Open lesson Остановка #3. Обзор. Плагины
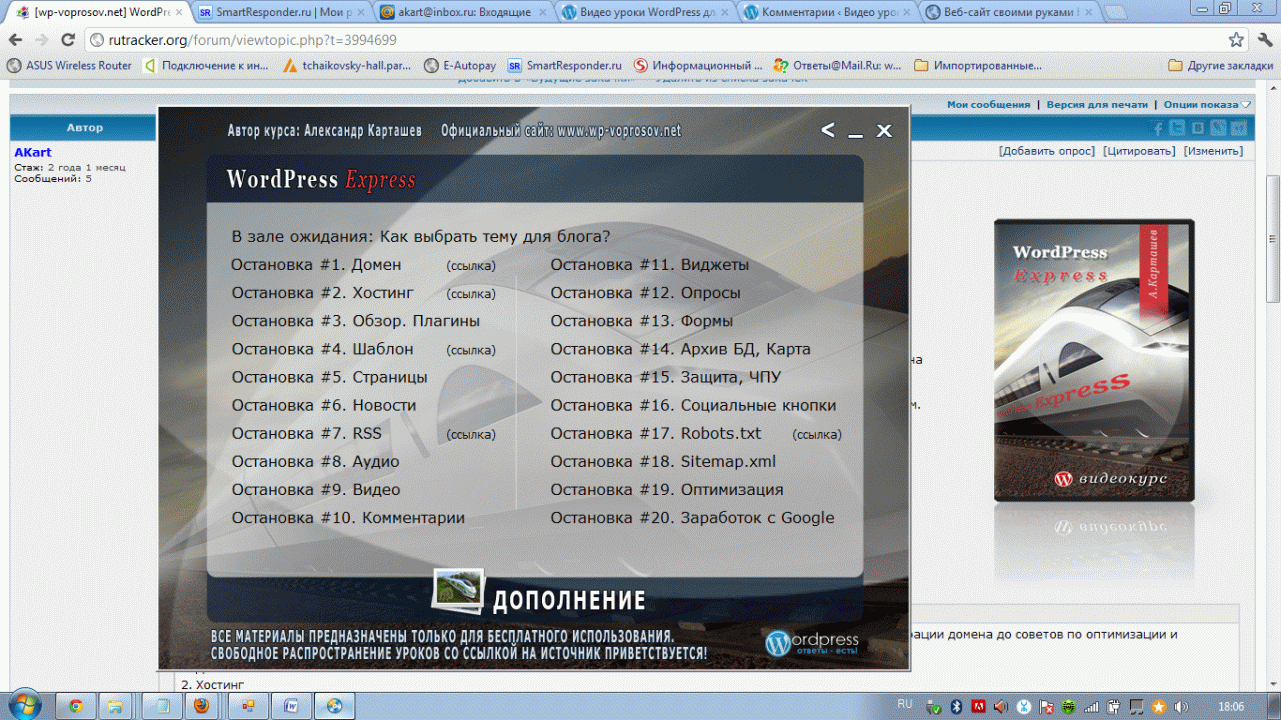This screenshot has height=720, width=1281. click(356, 321)
